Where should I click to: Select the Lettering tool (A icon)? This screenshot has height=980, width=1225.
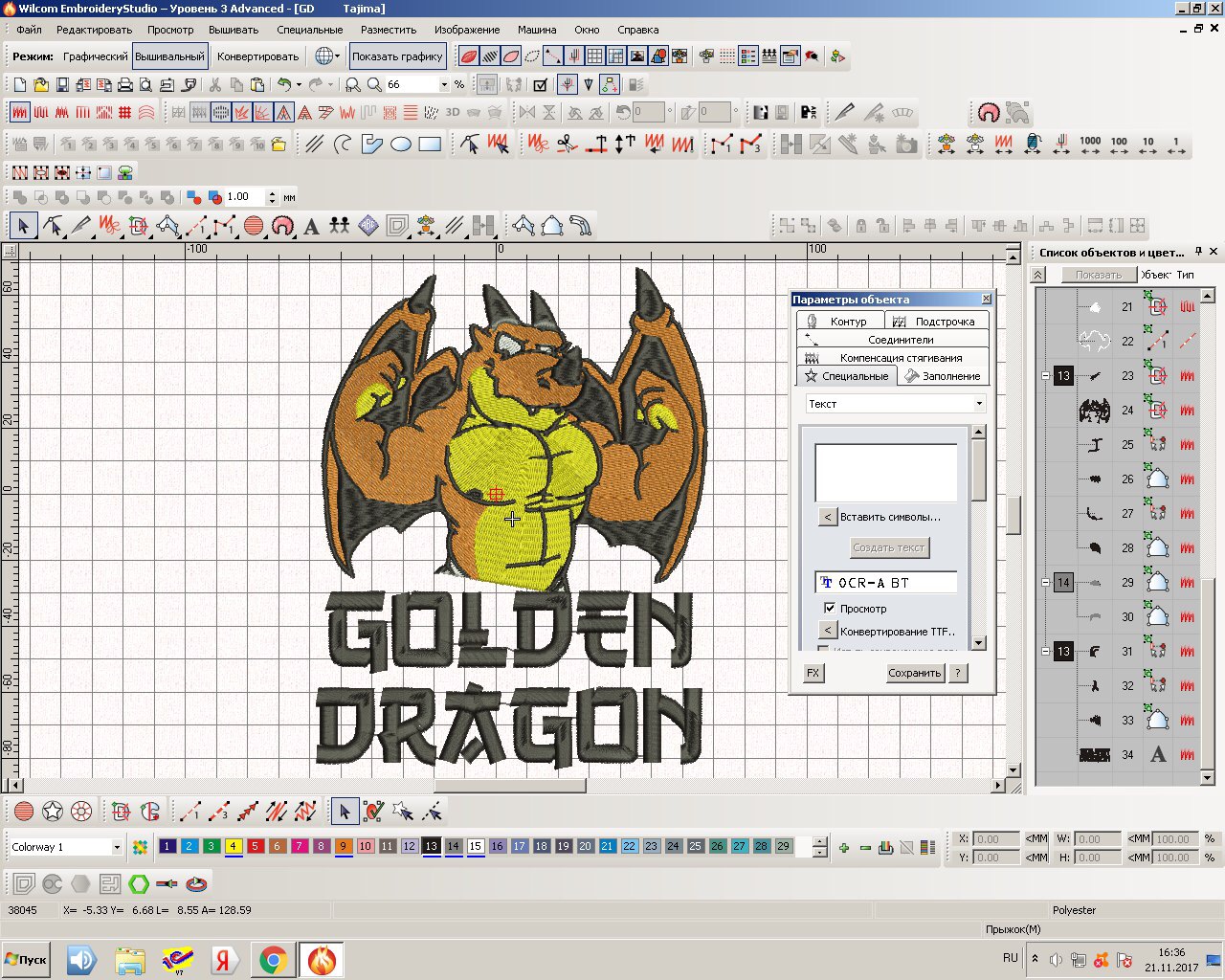pyautogui.click(x=311, y=227)
